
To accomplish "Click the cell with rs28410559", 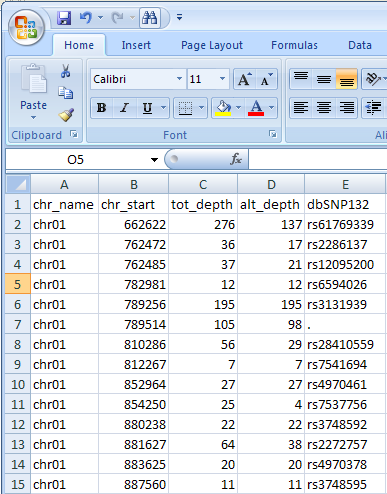I will pos(345,344).
